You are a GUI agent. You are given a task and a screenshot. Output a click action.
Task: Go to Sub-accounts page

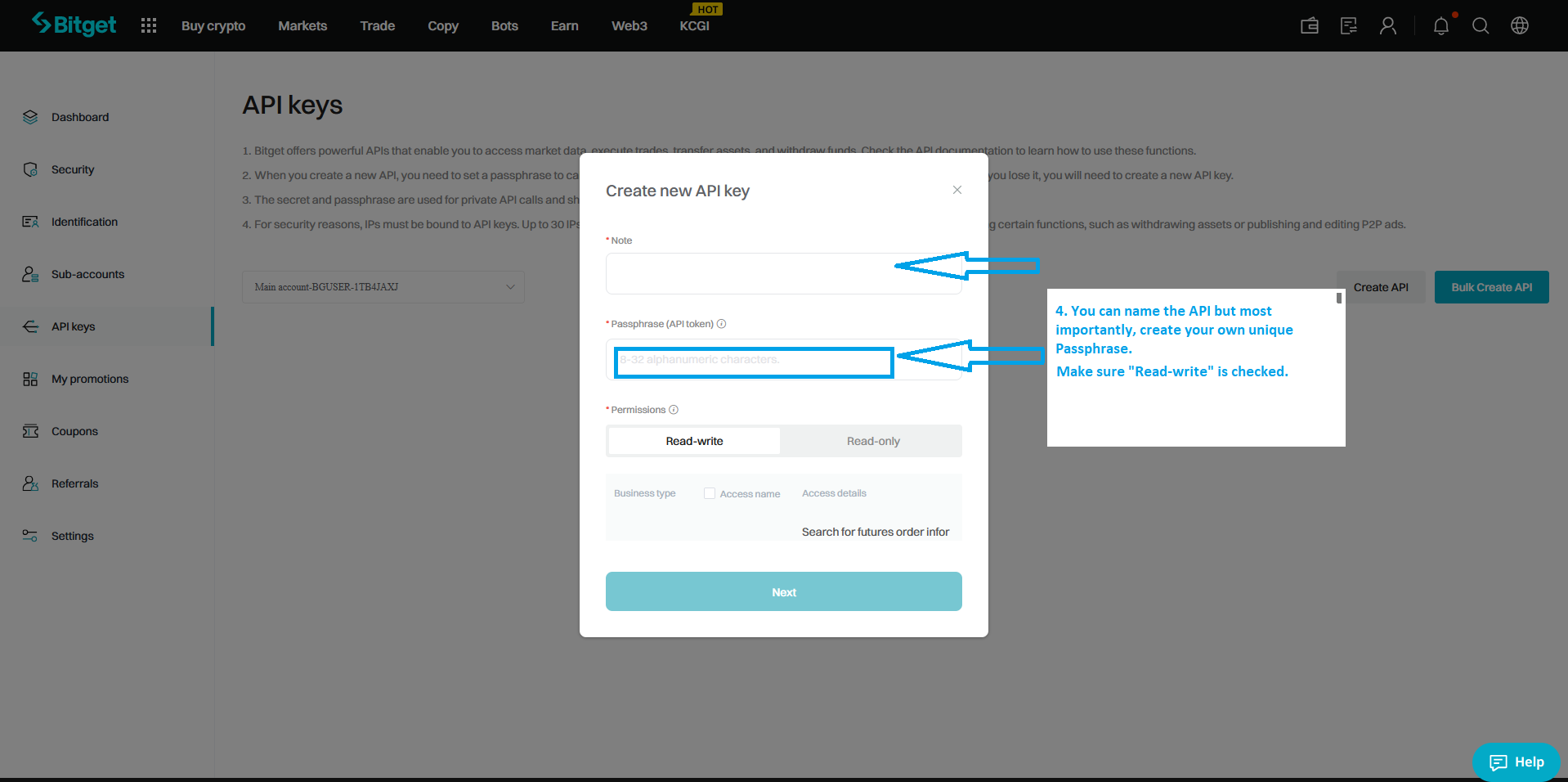[87, 274]
